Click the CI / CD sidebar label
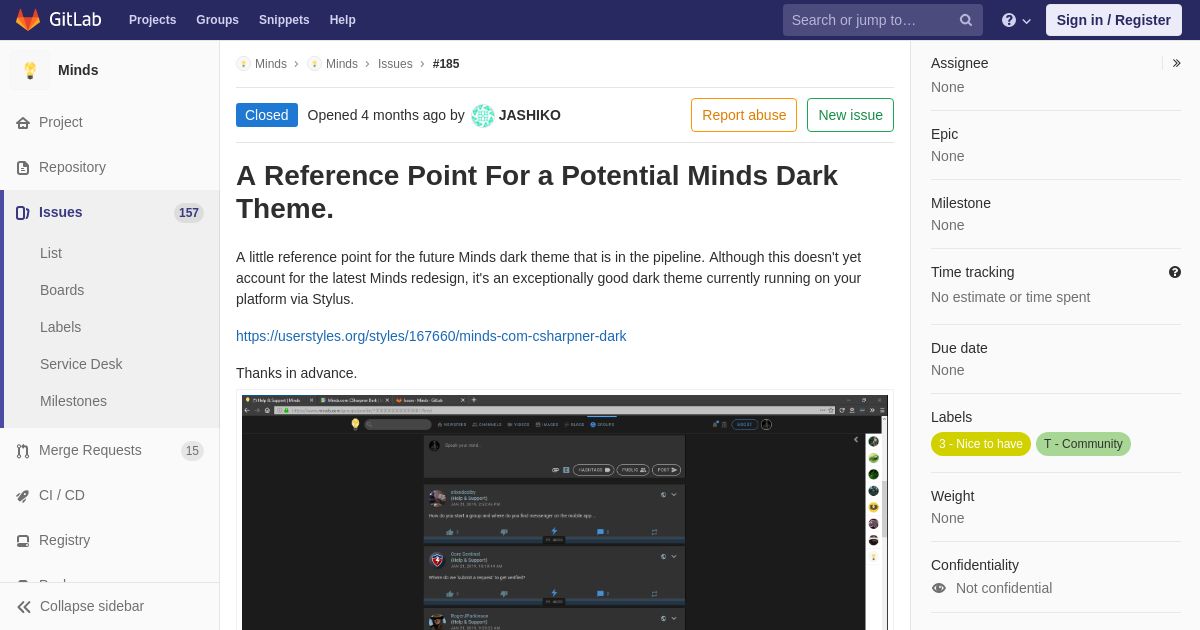 click(x=62, y=495)
